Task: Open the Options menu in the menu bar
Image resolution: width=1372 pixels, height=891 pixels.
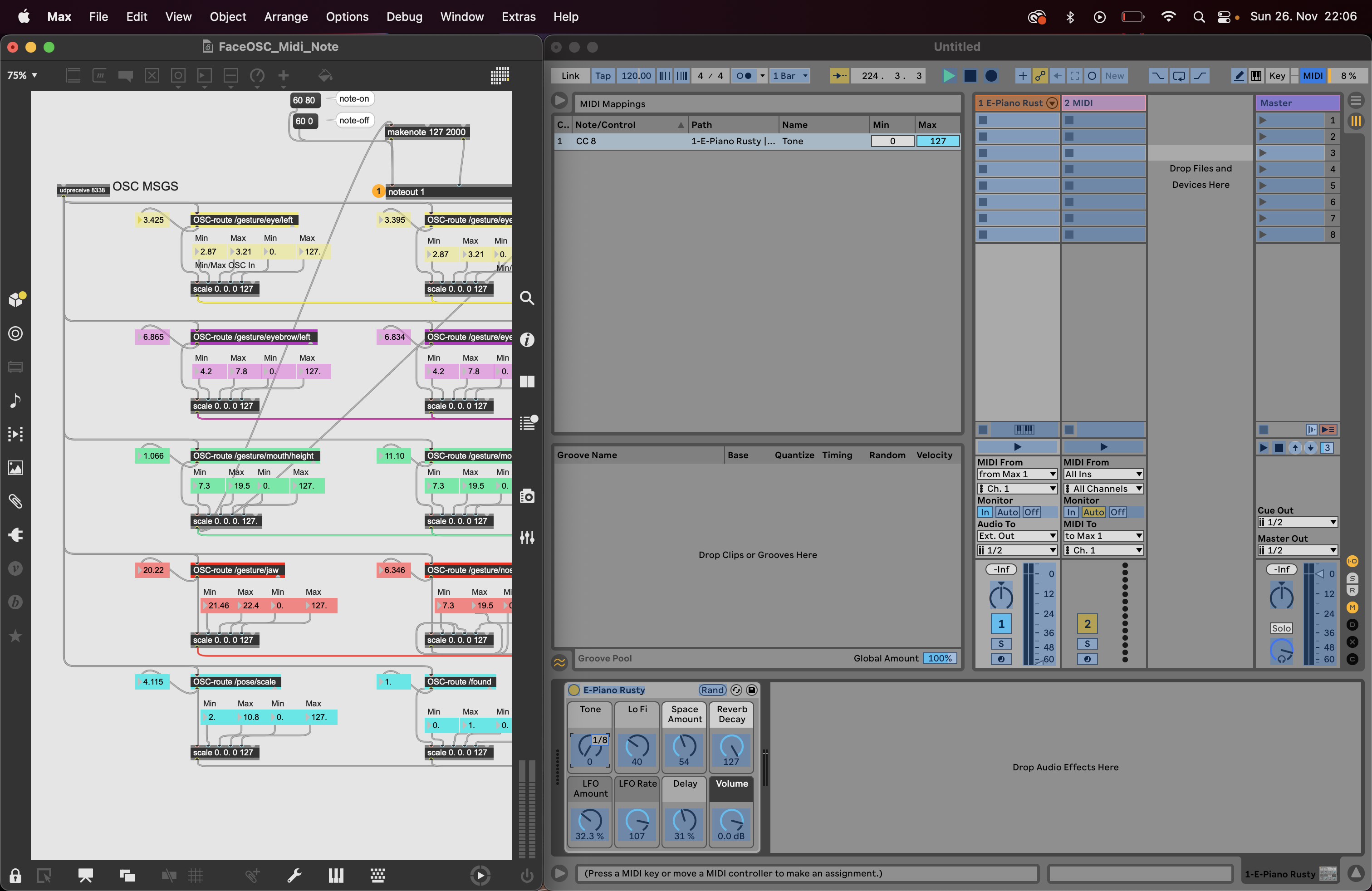Action: tap(347, 17)
